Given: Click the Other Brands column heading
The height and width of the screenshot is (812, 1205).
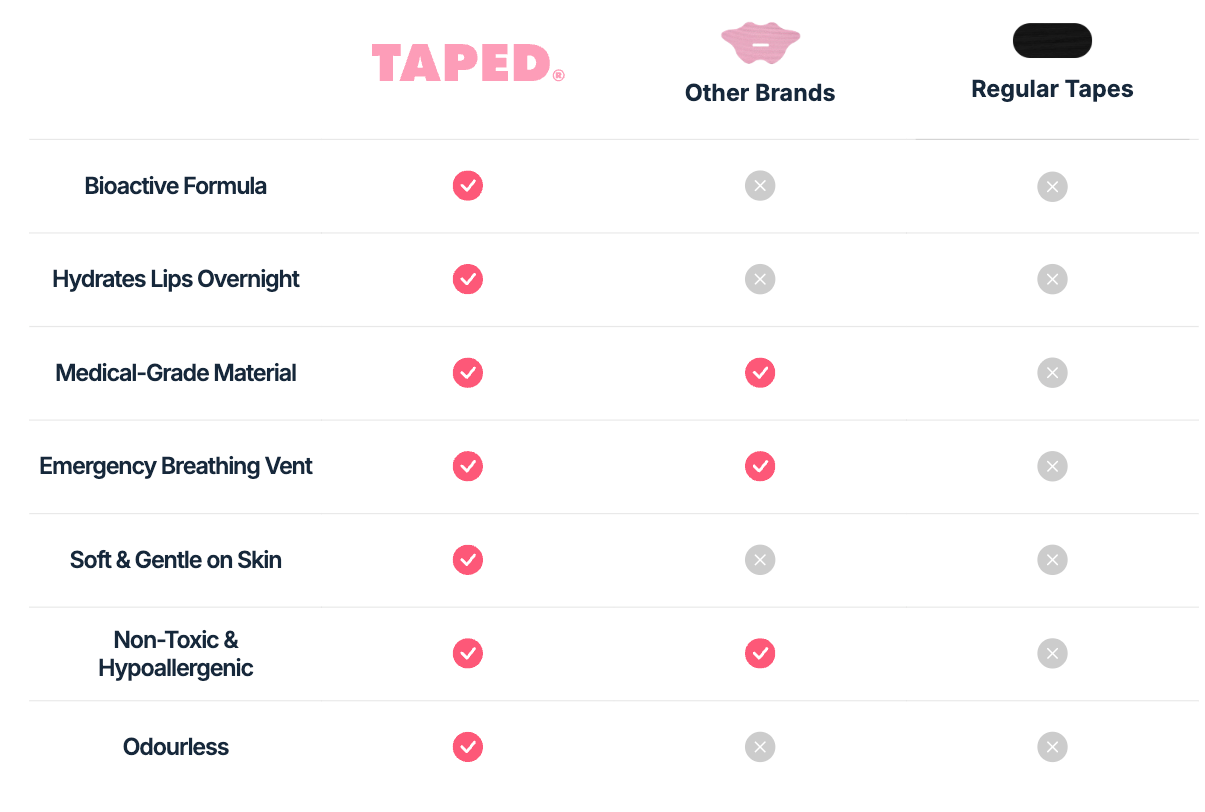Looking at the screenshot, I should click(760, 93).
